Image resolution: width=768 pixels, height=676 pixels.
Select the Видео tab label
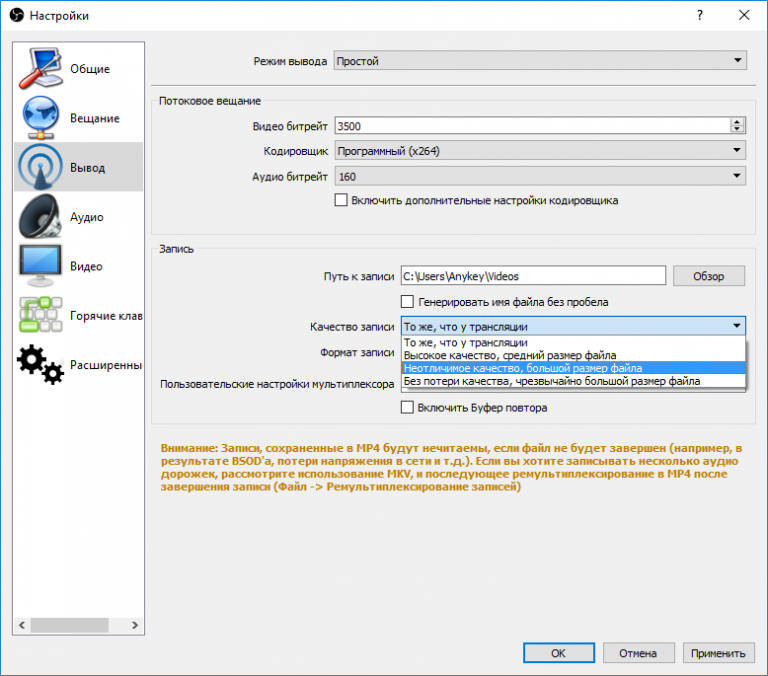86,266
